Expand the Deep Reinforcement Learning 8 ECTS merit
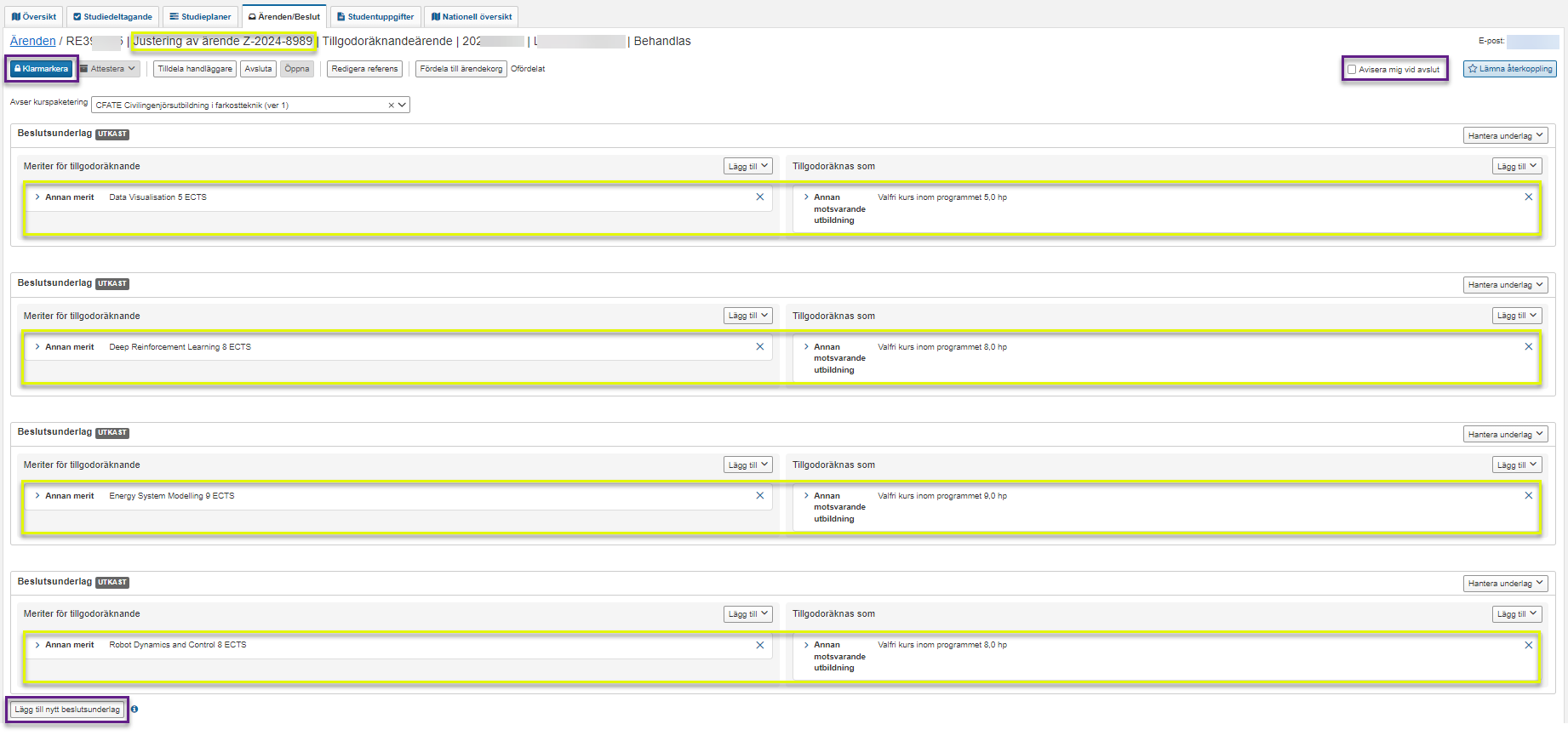Viewport: 1568px width, 747px height. point(37,347)
